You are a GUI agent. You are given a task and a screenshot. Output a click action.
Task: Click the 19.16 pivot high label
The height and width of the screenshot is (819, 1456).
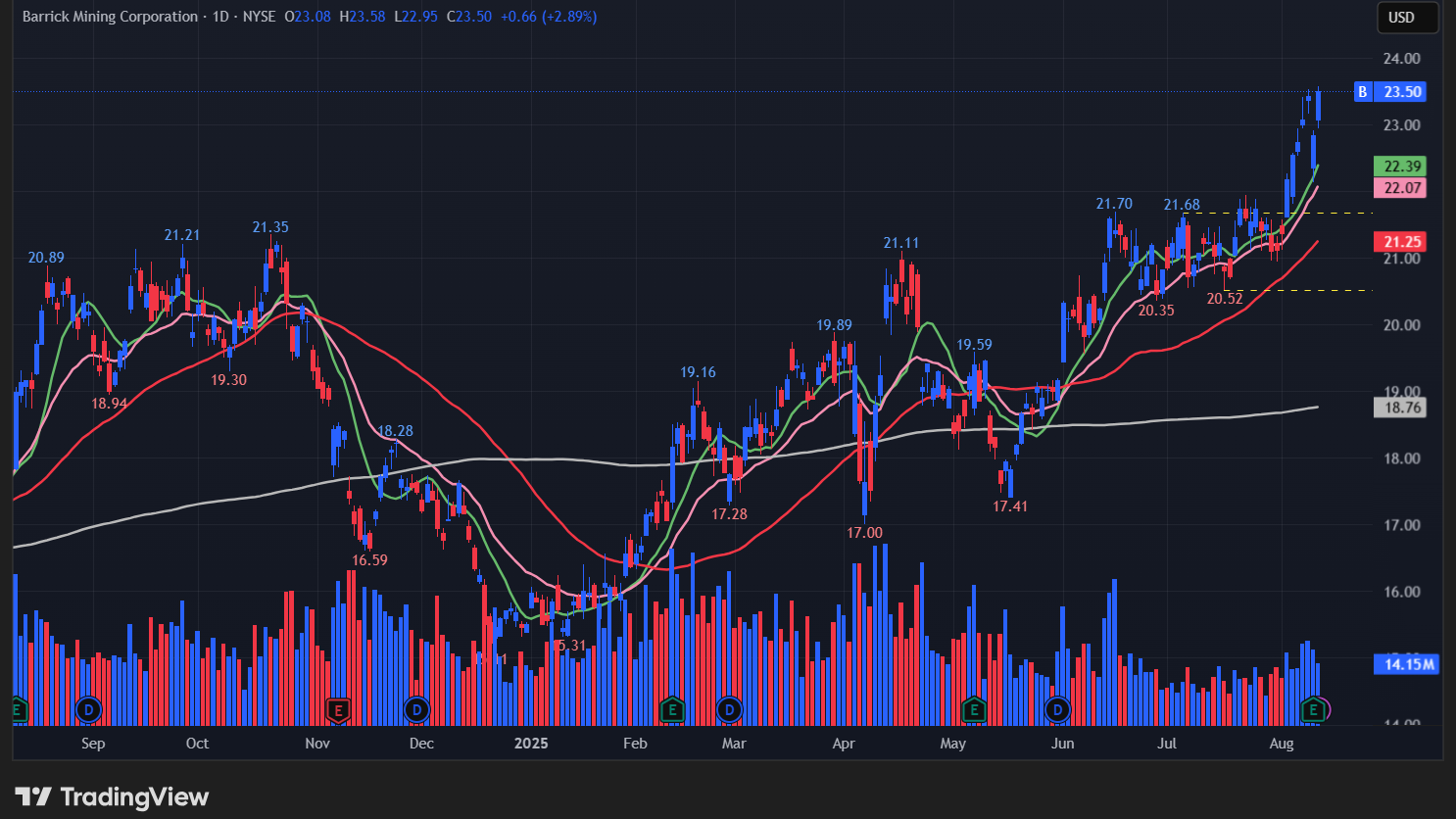699,372
